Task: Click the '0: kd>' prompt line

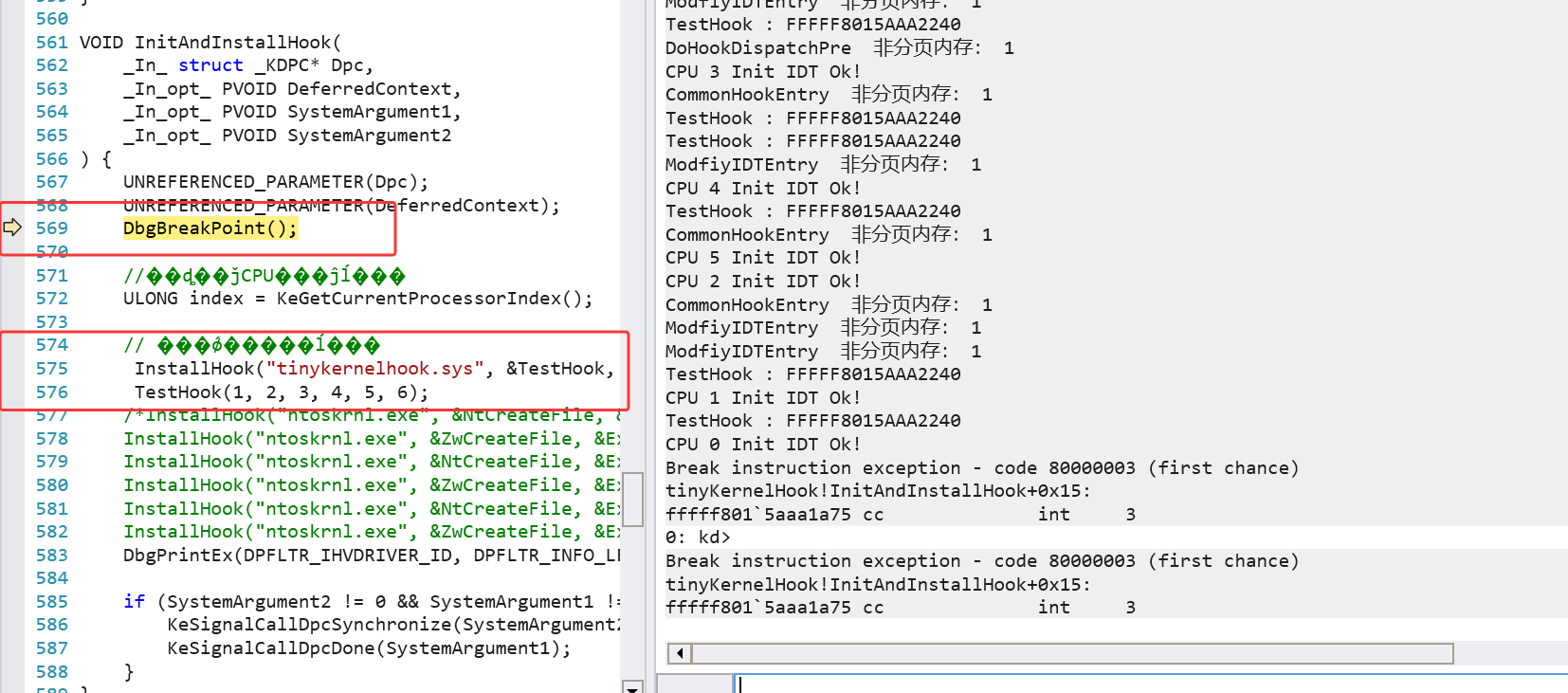Action: pyautogui.click(x=698, y=538)
